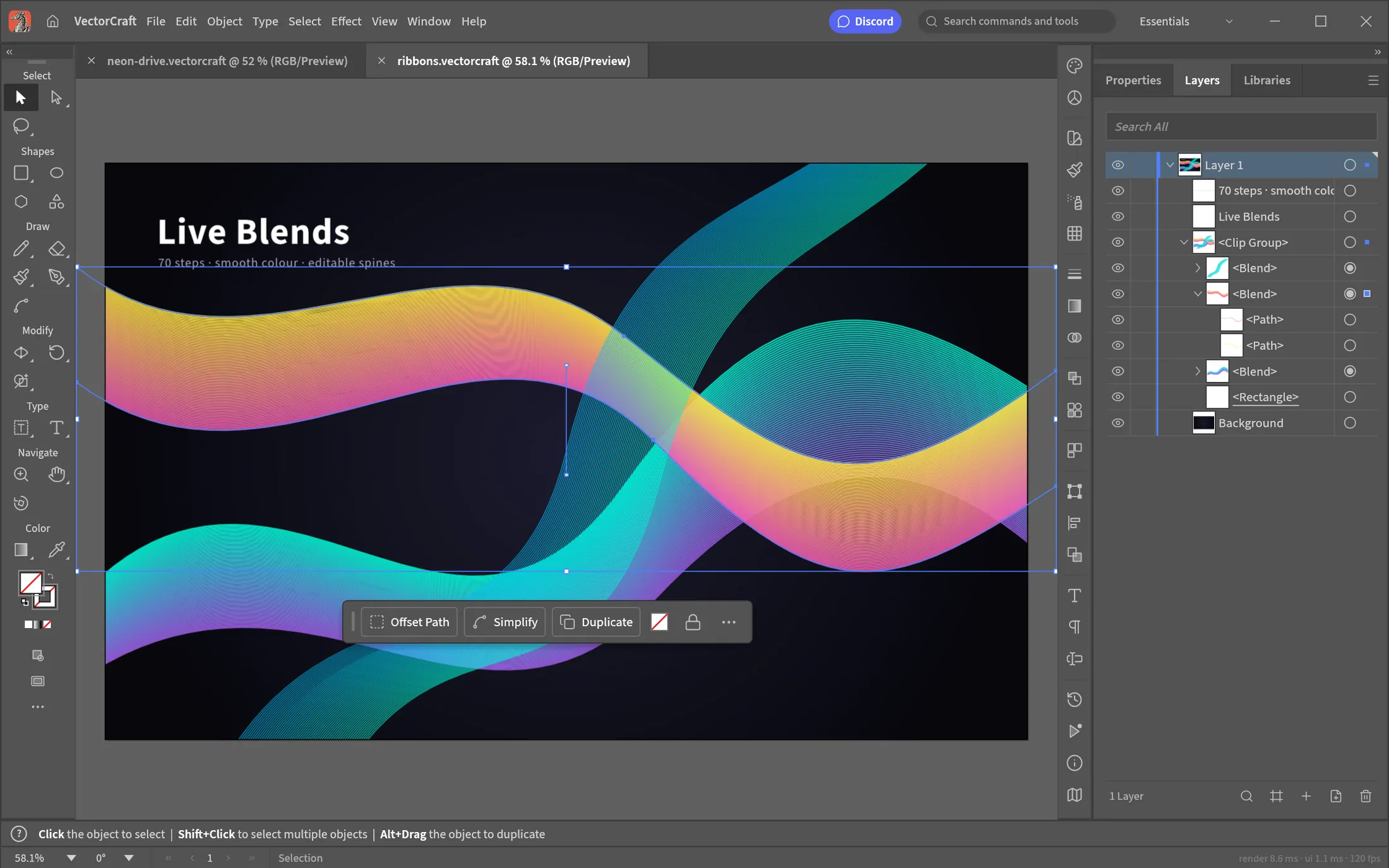The image size is (1389, 868).
Task: Collapse the Clip Group tree item
Action: click(1184, 242)
